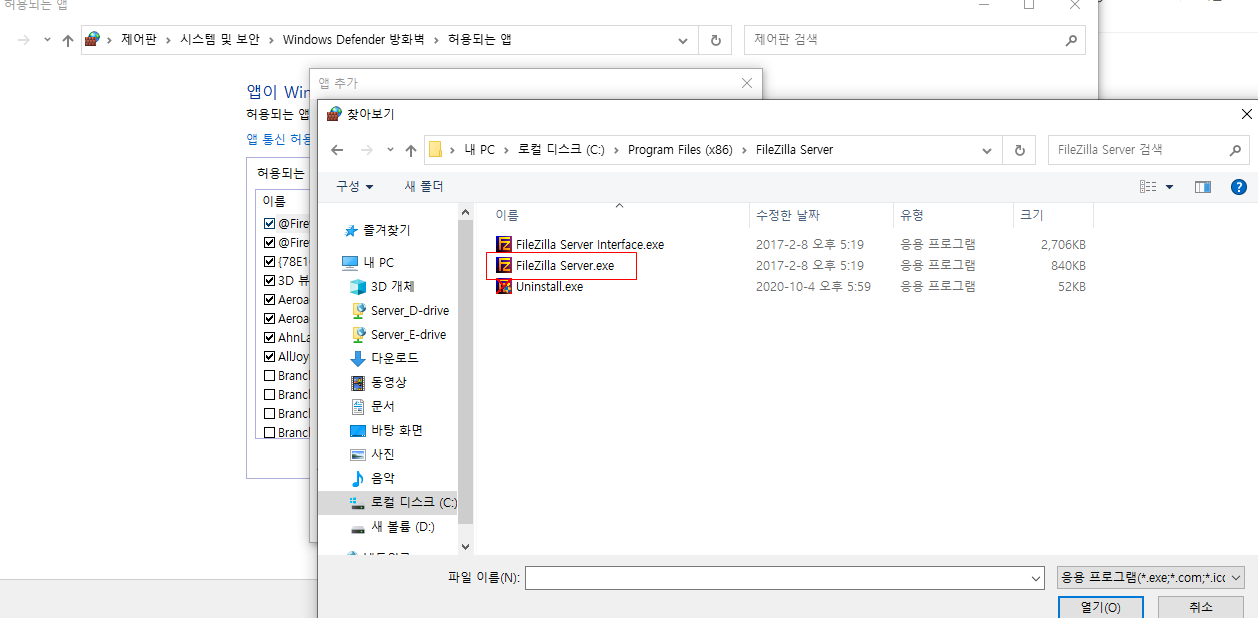The image size is (1258, 618).
Task: Click navigation pane scrollbar up arrow
Action: coord(465,211)
